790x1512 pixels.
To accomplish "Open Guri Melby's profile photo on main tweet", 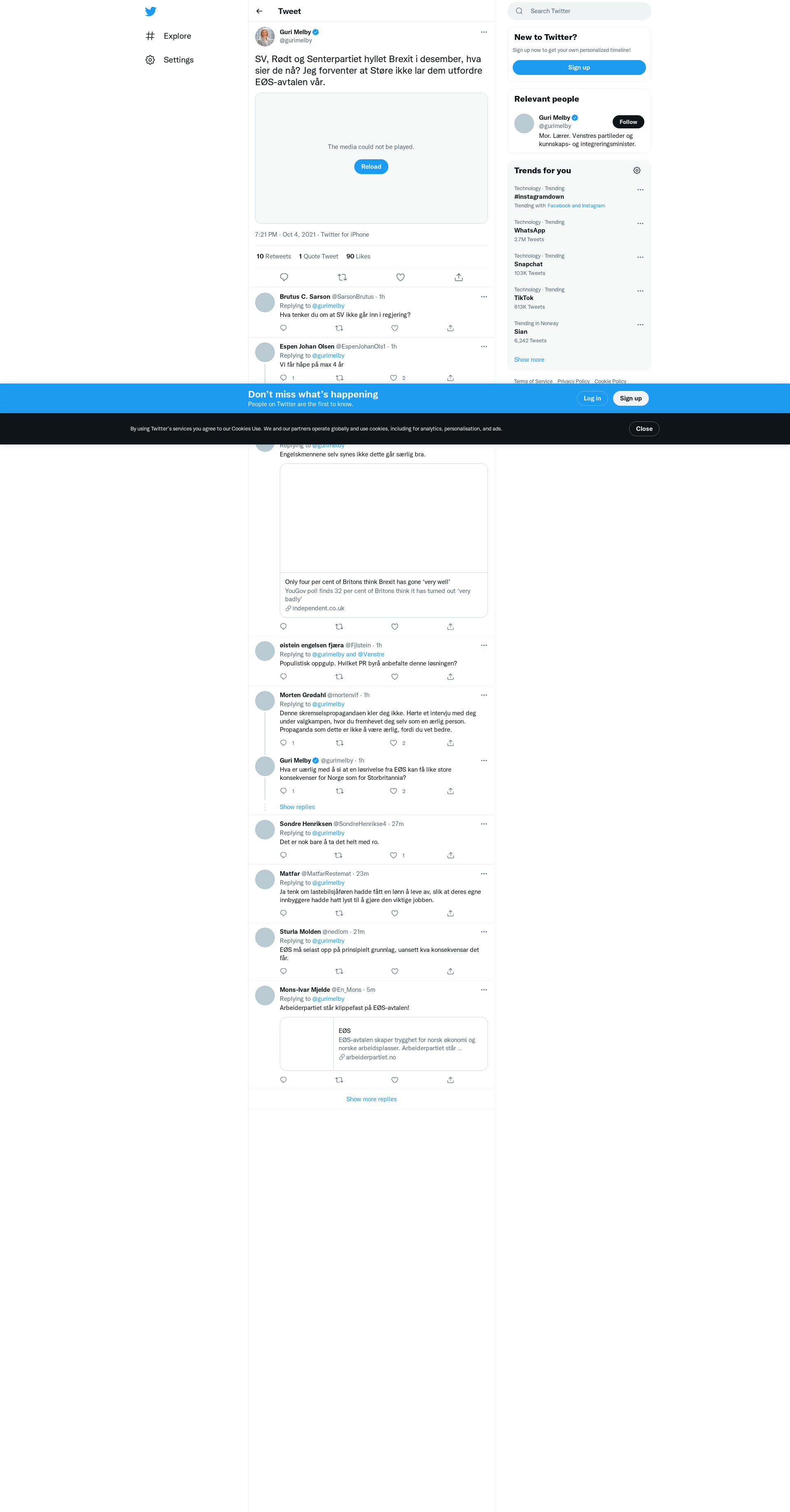I will [x=265, y=36].
